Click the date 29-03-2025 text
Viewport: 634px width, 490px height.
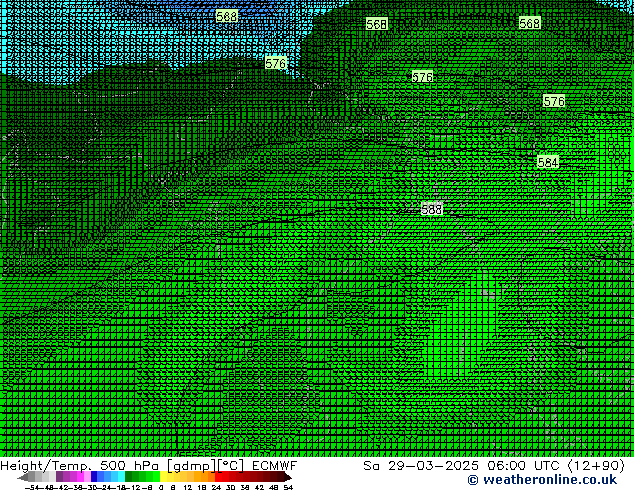coord(433,466)
